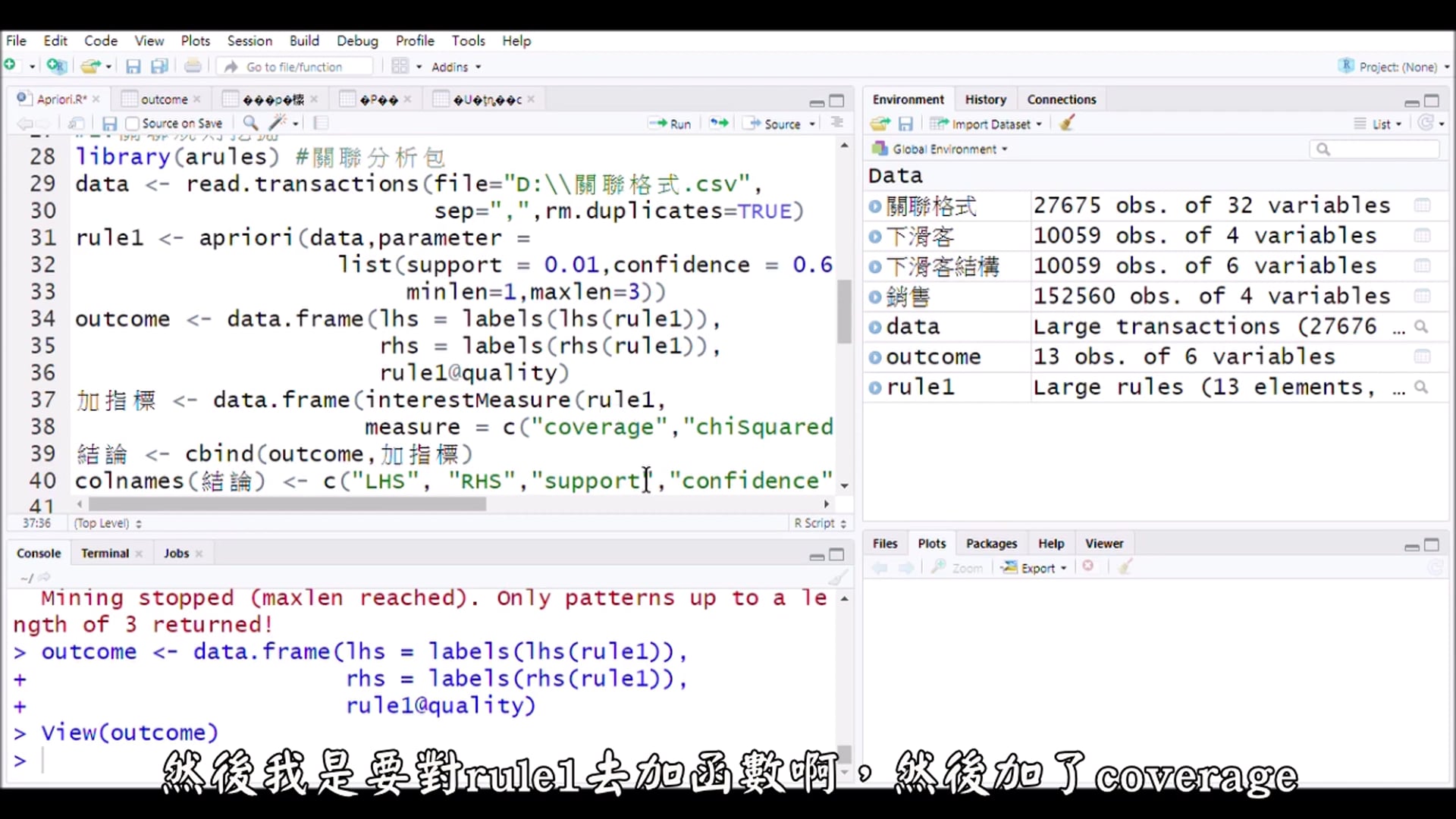Click the Re-run previous code icon
Image resolution: width=1456 pixels, height=819 pixels.
click(718, 123)
